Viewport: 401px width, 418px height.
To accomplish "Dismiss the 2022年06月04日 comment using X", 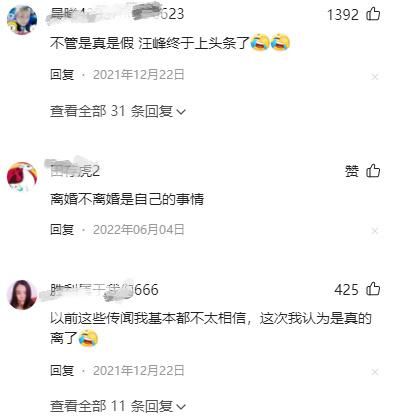I will [375, 231].
